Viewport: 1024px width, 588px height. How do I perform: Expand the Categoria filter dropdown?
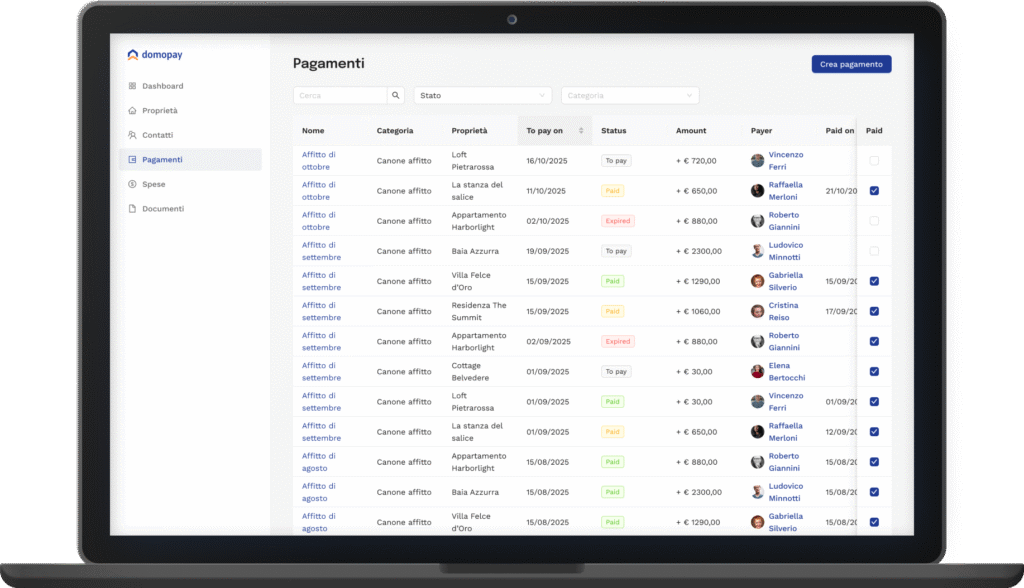[630, 96]
